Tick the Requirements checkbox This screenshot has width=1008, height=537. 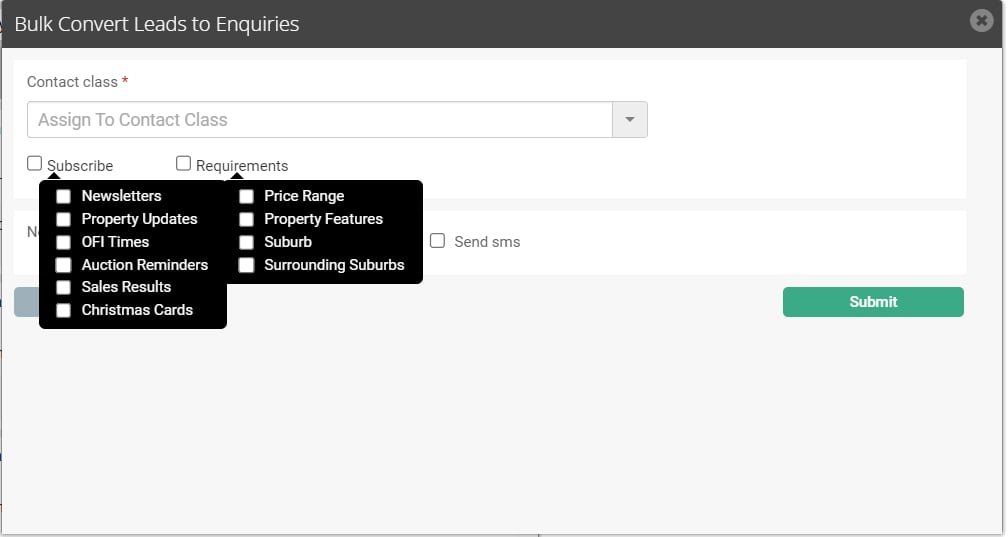183,163
